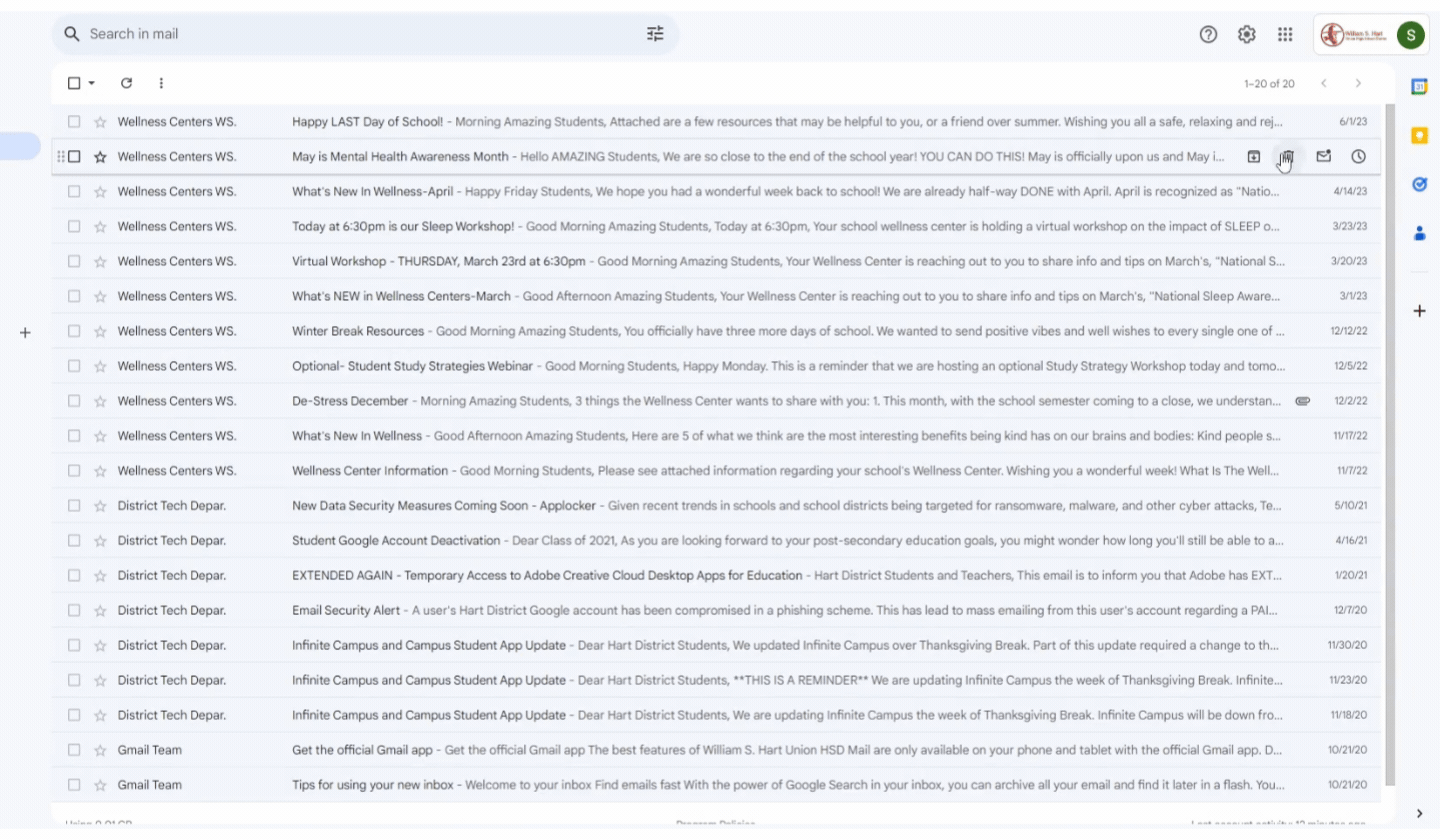Mark Mental Health Awareness email as unread

[x=1323, y=156]
